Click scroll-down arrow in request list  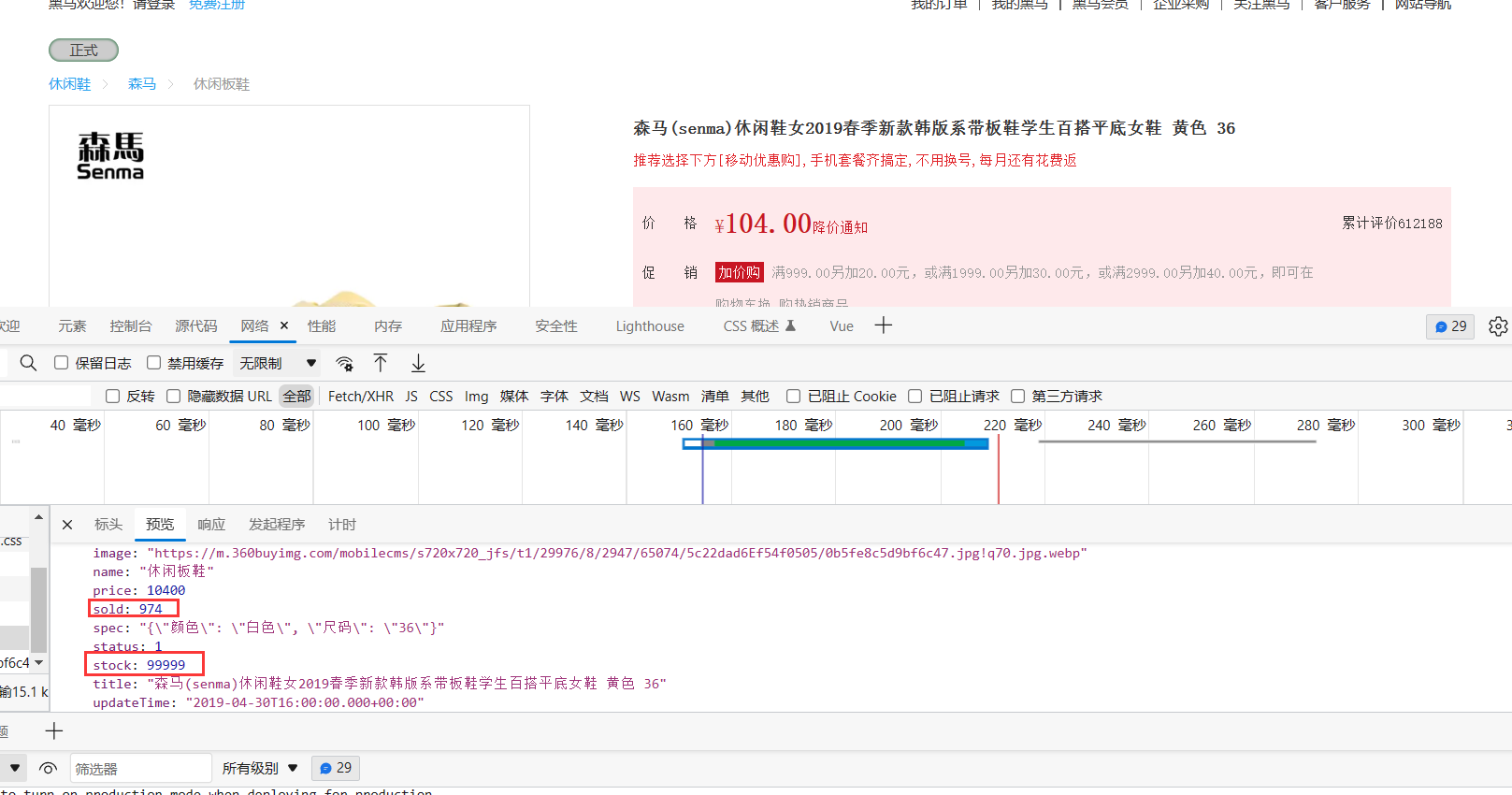[38, 662]
